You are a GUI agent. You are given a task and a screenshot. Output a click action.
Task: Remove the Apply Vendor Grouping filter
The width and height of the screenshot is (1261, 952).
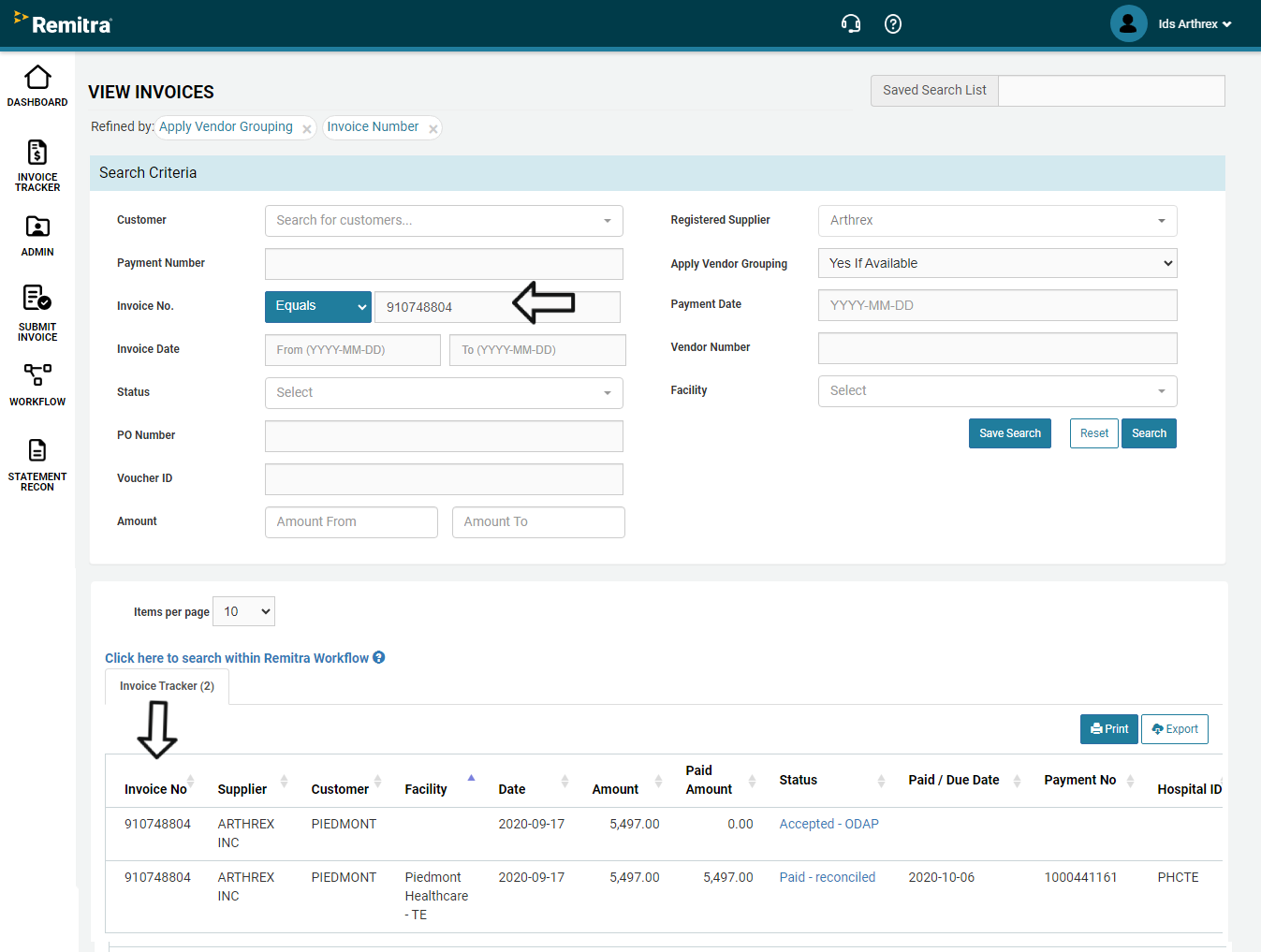[x=306, y=129]
